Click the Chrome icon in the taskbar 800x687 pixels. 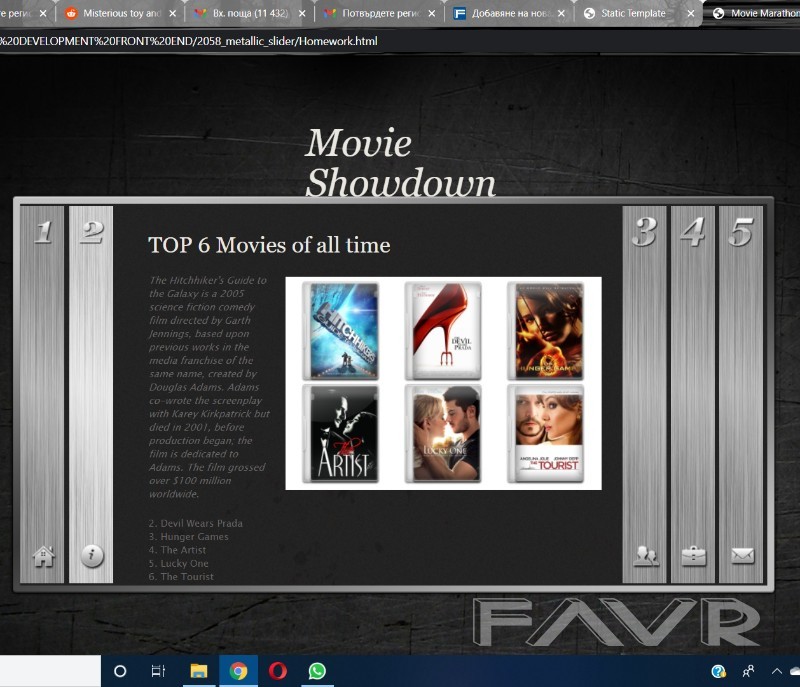coord(238,671)
